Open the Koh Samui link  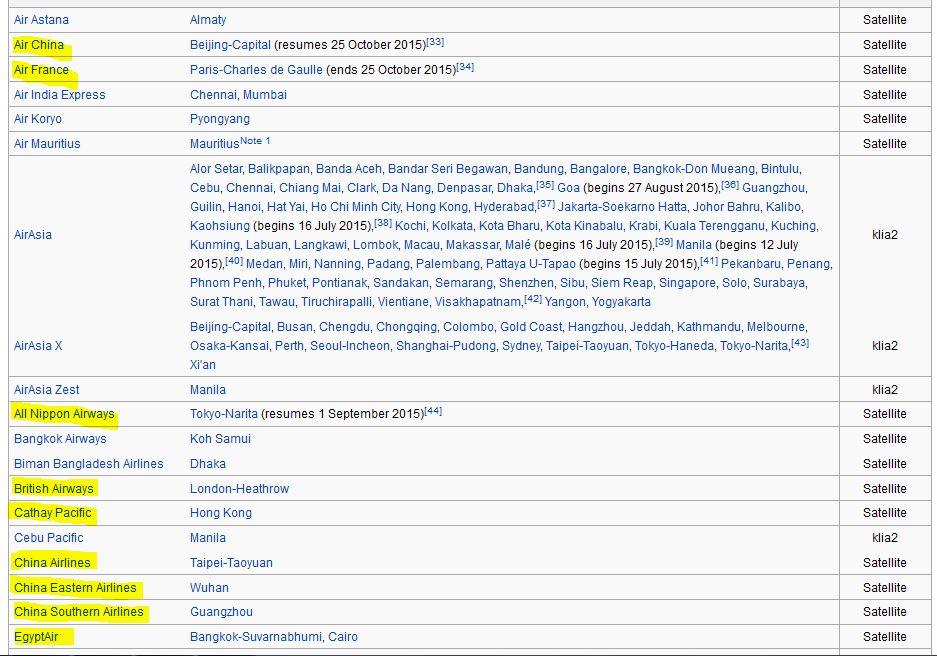point(221,439)
